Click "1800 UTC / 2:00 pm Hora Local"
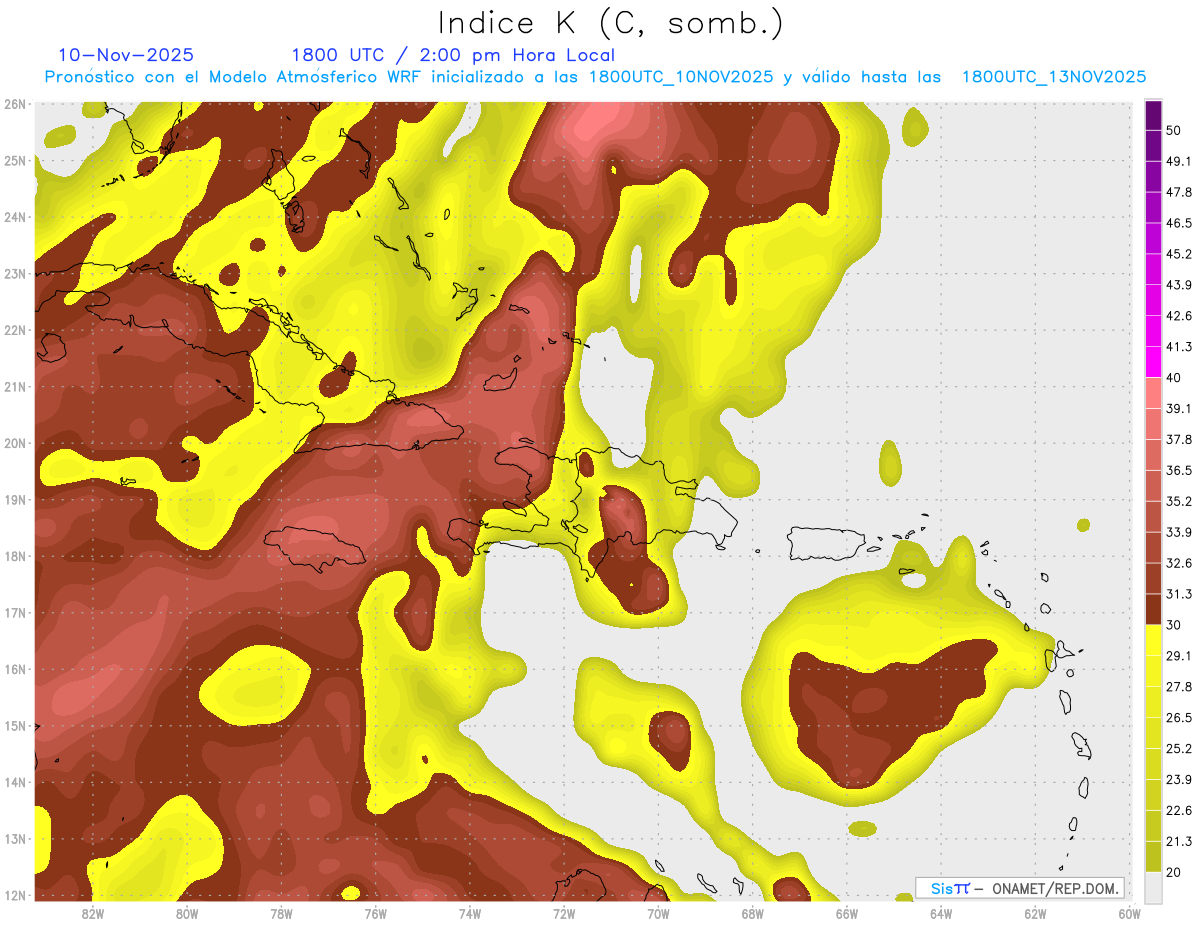The width and height of the screenshot is (1200, 927). pos(453,55)
